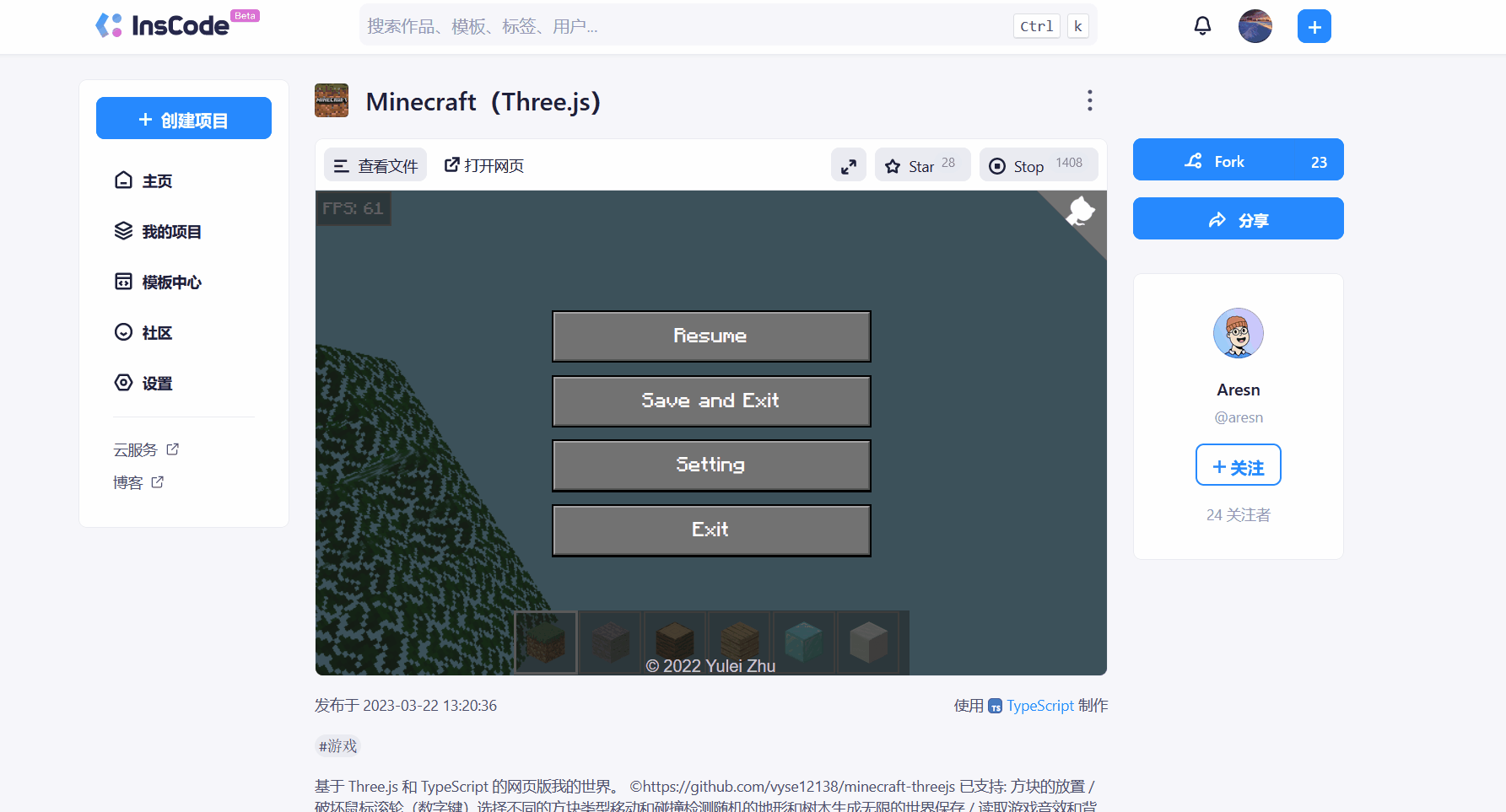
Task: Select the stone block in hotbar
Action: pyautogui.click(x=610, y=643)
